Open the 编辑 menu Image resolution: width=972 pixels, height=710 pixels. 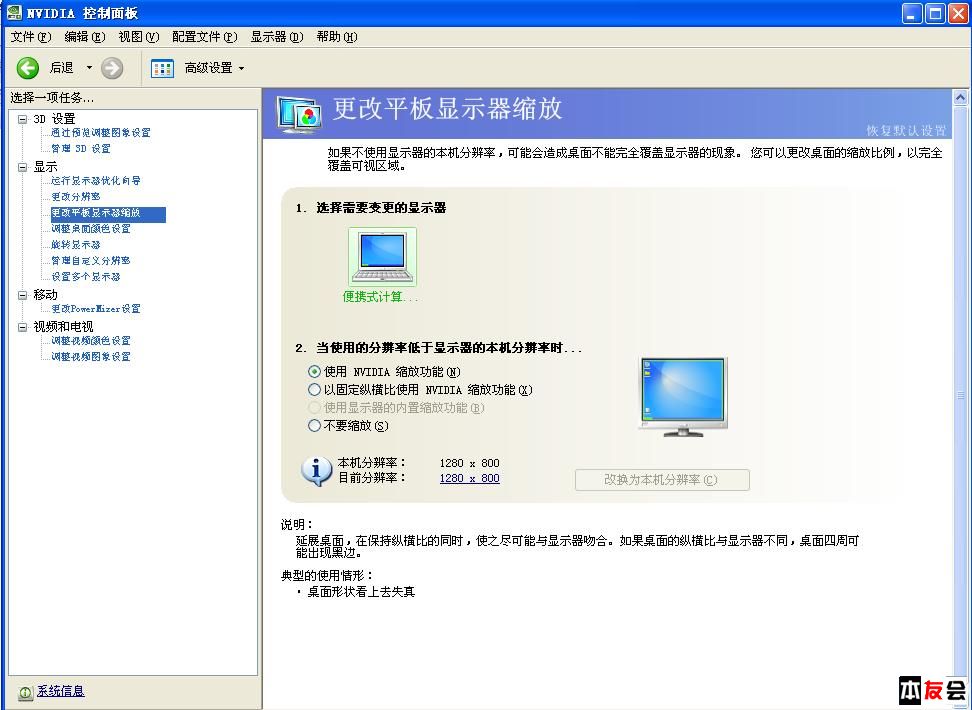[x=85, y=37]
